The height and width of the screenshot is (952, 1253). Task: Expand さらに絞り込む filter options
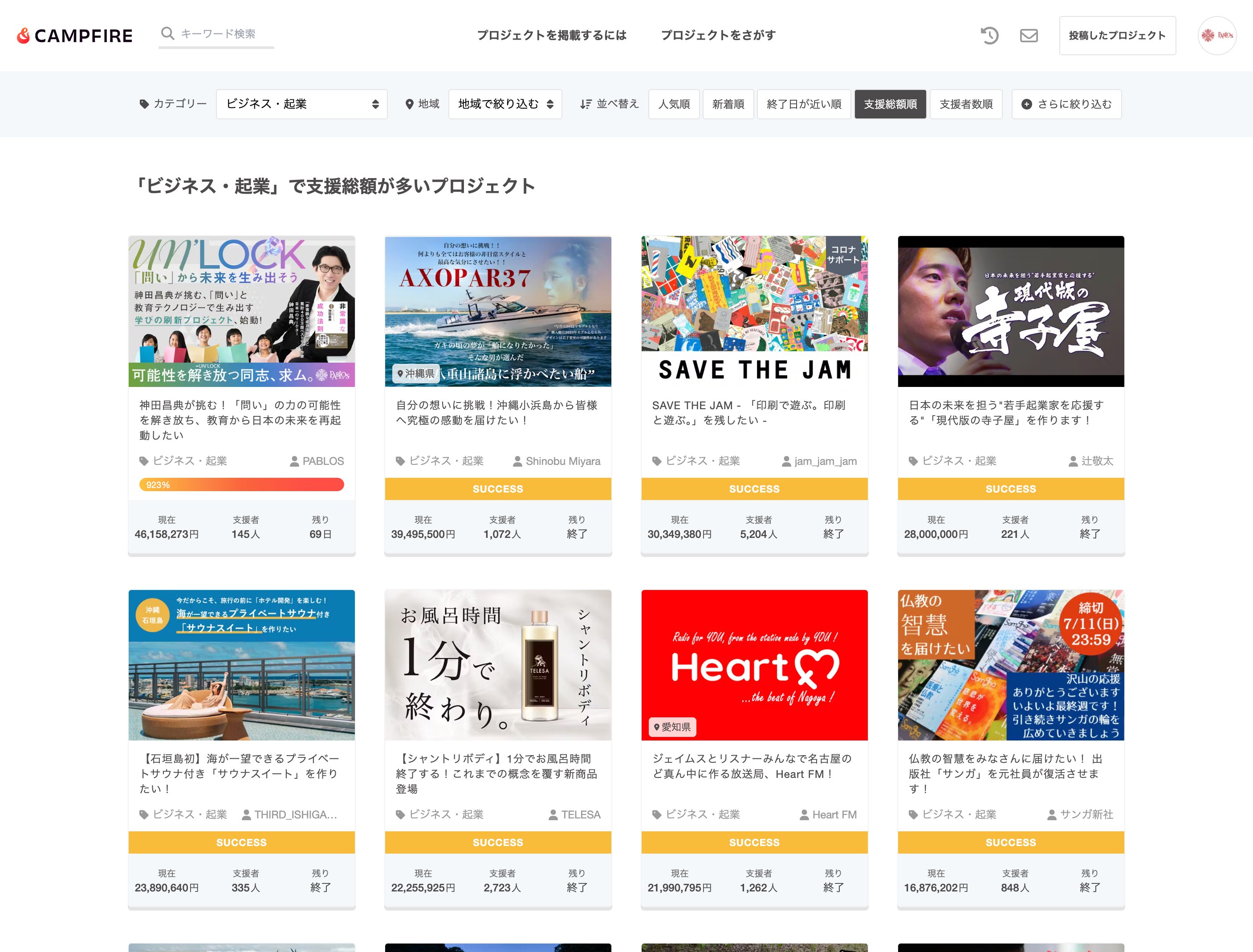(1066, 104)
